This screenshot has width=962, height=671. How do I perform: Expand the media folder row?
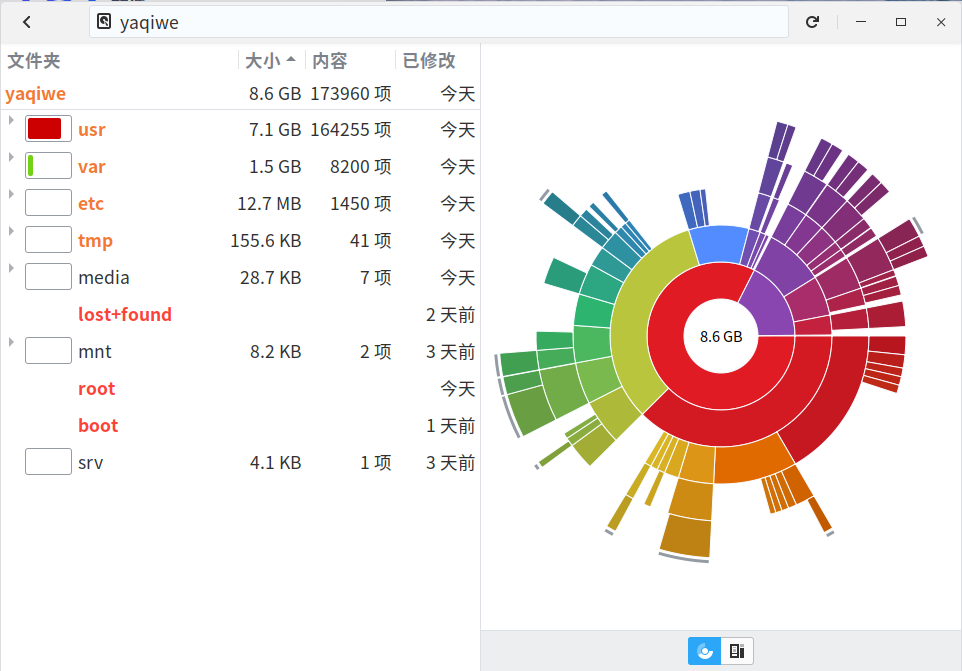pos(11,268)
